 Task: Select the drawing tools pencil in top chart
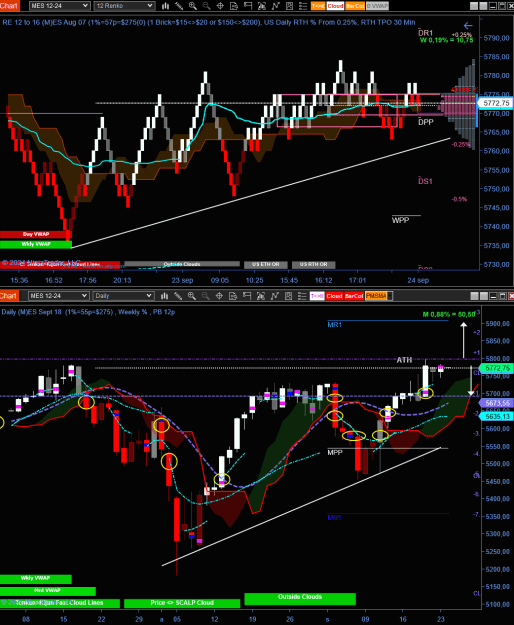(179, 6)
